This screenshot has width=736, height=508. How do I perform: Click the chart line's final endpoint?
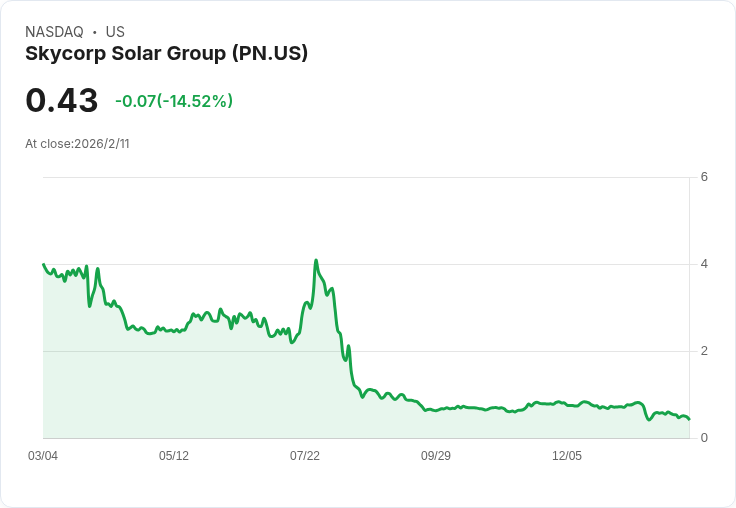pos(689,419)
